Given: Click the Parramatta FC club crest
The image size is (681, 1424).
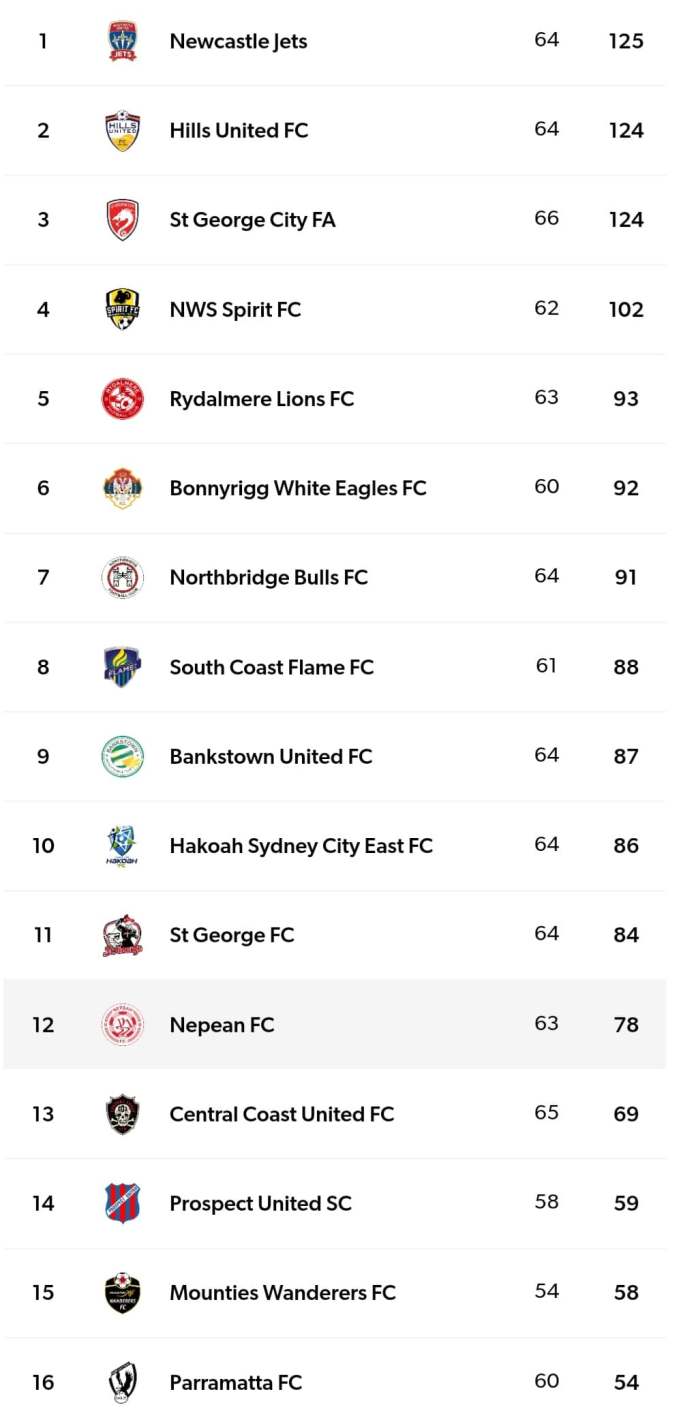Looking at the screenshot, I should click(x=123, y=1382).
